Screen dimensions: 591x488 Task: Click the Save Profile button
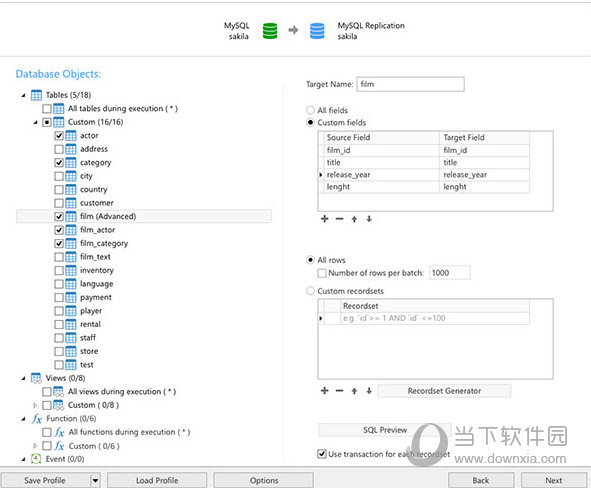(x=45, y=480)
